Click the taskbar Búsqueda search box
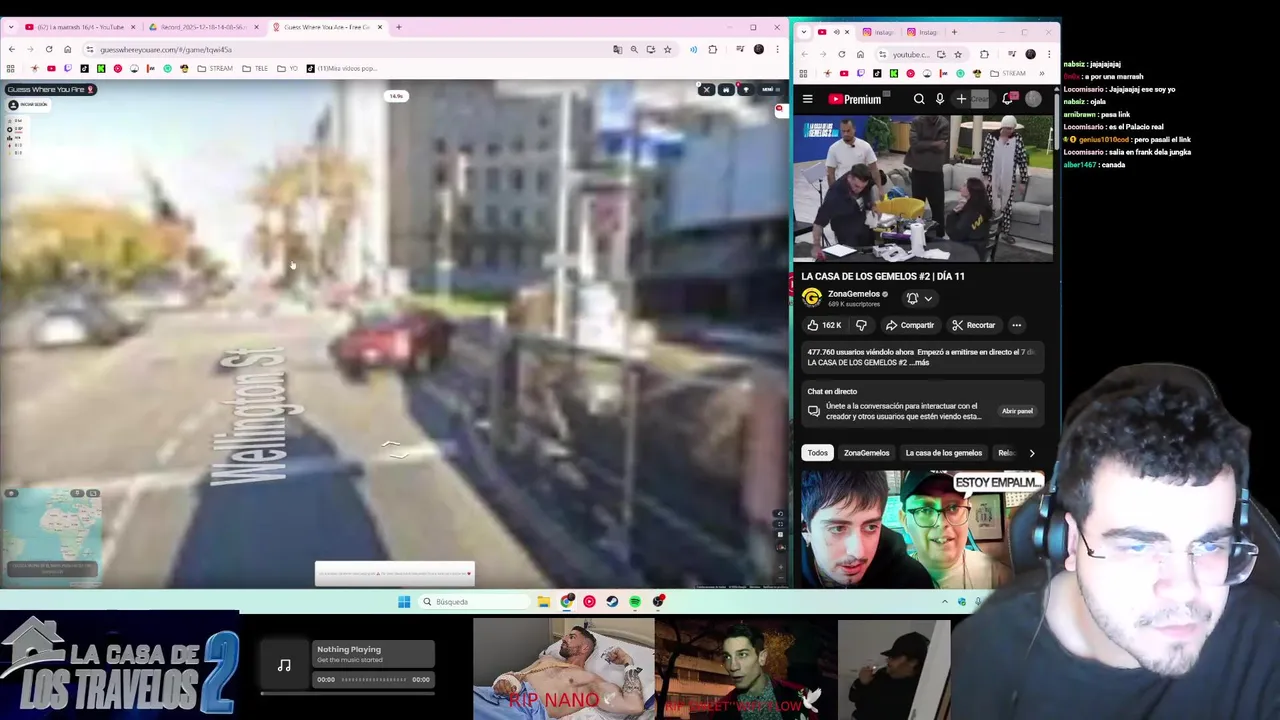Screen dimensions: 1280x720 (474, 601)
